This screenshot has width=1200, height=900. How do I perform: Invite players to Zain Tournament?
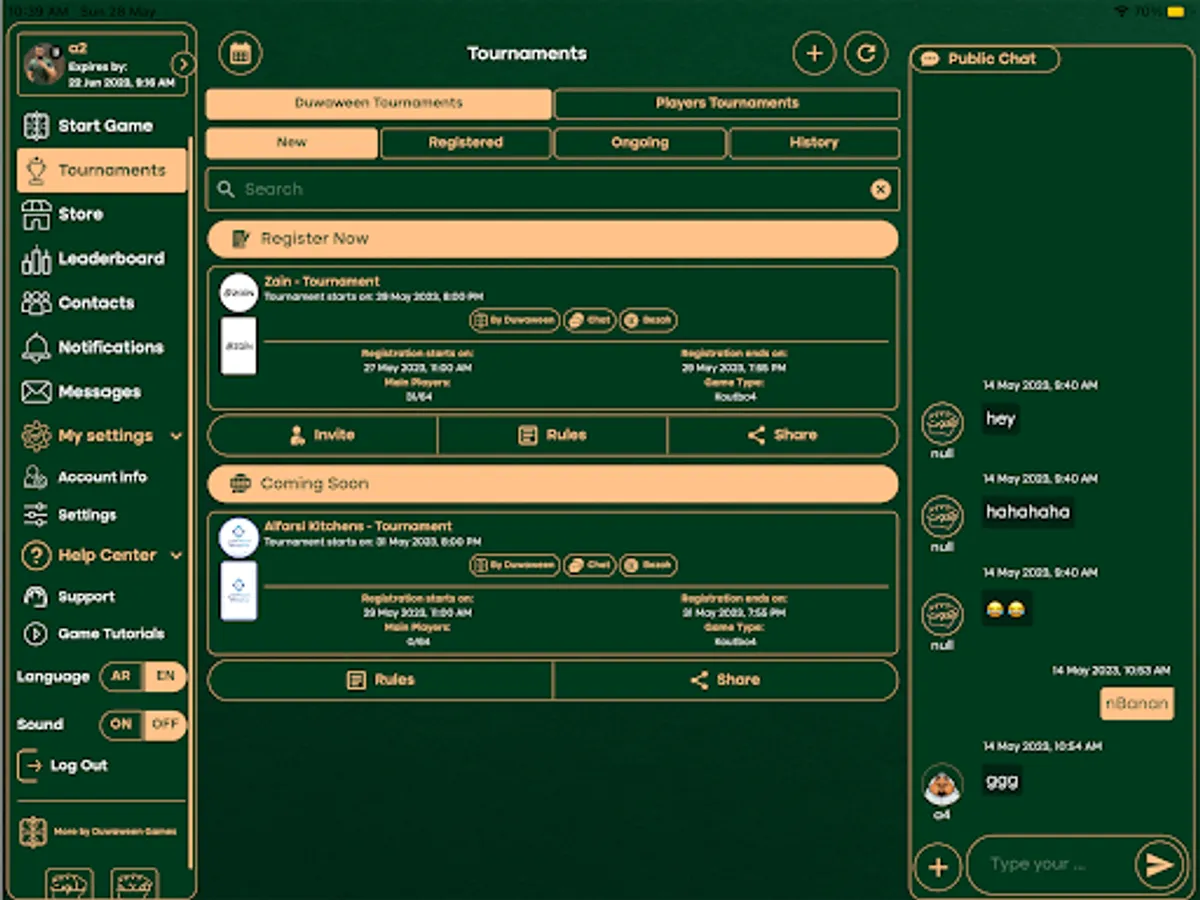coord(322,435)
